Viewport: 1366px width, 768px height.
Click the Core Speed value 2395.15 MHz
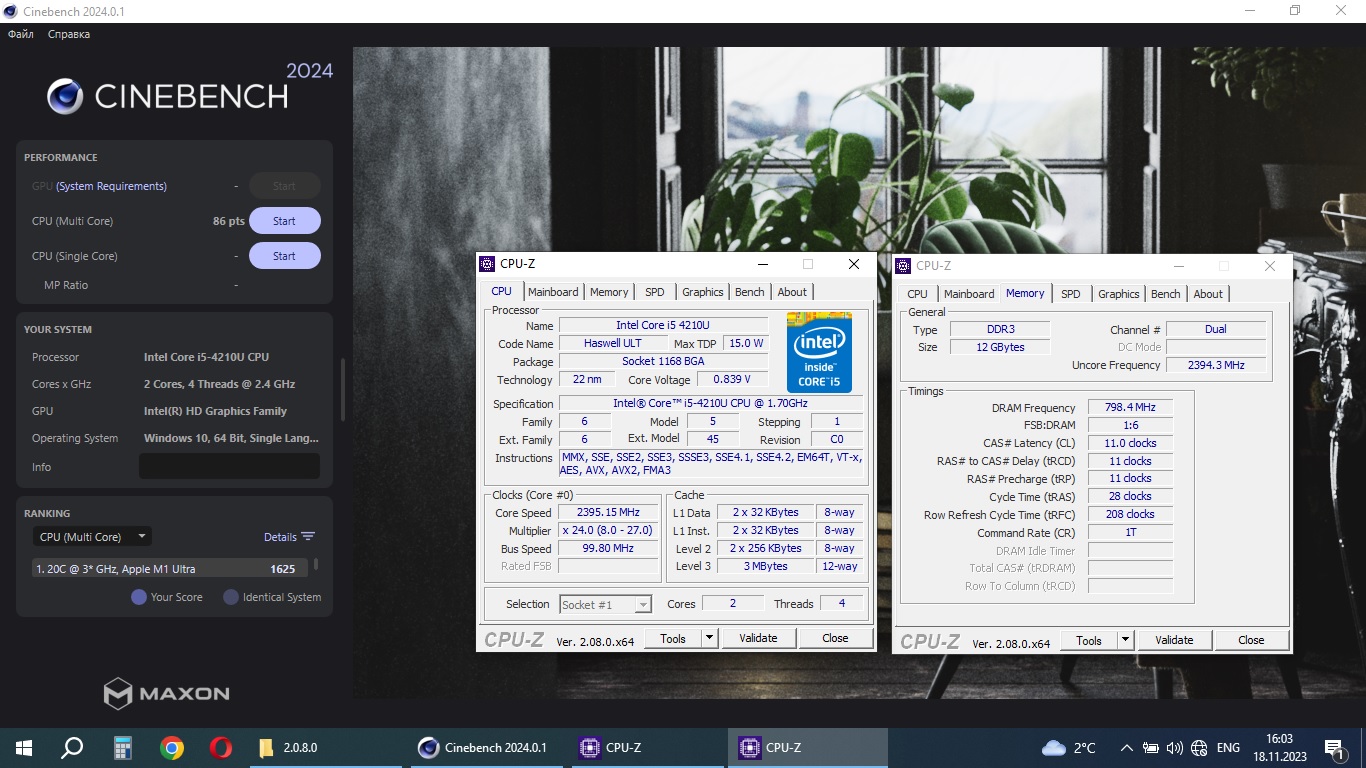608,512
